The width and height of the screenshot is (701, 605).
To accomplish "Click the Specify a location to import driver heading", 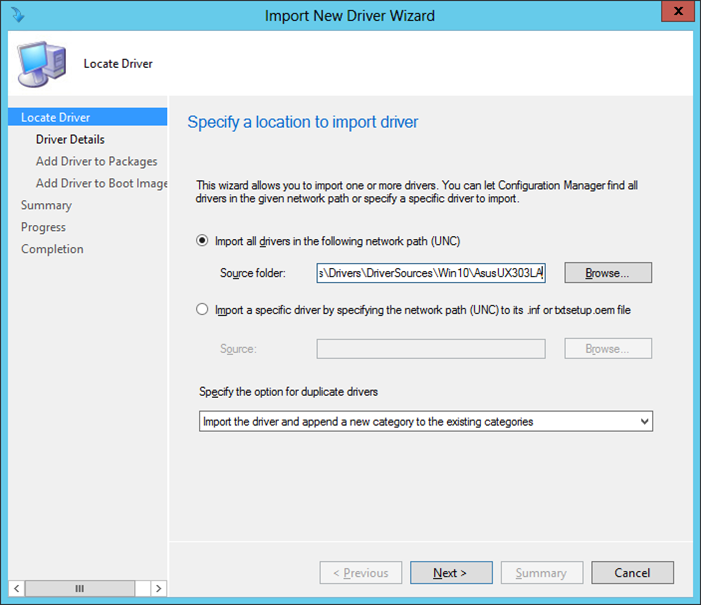I will [x=303, y=122].
